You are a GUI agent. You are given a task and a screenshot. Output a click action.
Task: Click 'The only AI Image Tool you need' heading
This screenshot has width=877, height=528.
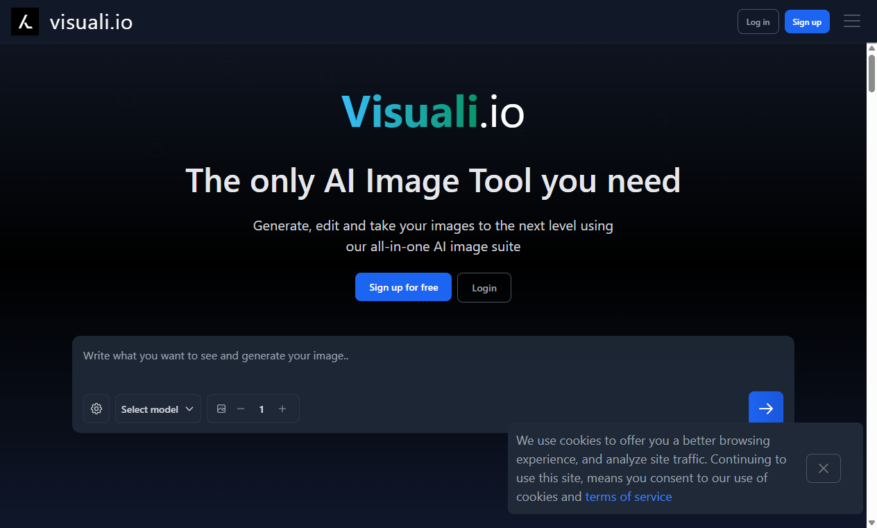pos(433,181)
